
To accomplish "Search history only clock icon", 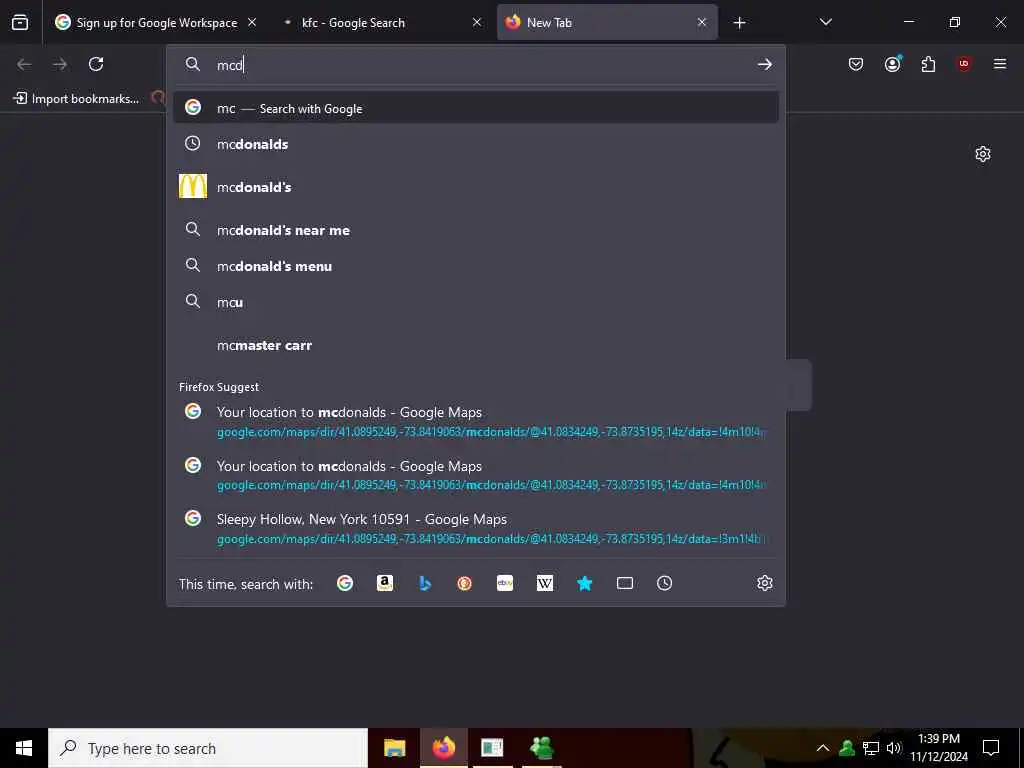I will point(664,583).
